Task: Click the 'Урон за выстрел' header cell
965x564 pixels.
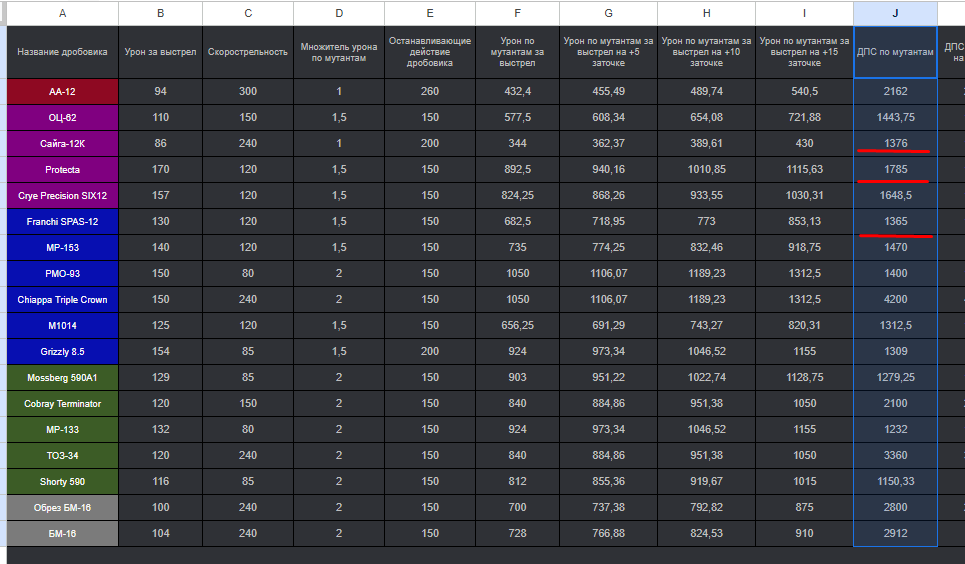Action: click(x=160, y=52)
